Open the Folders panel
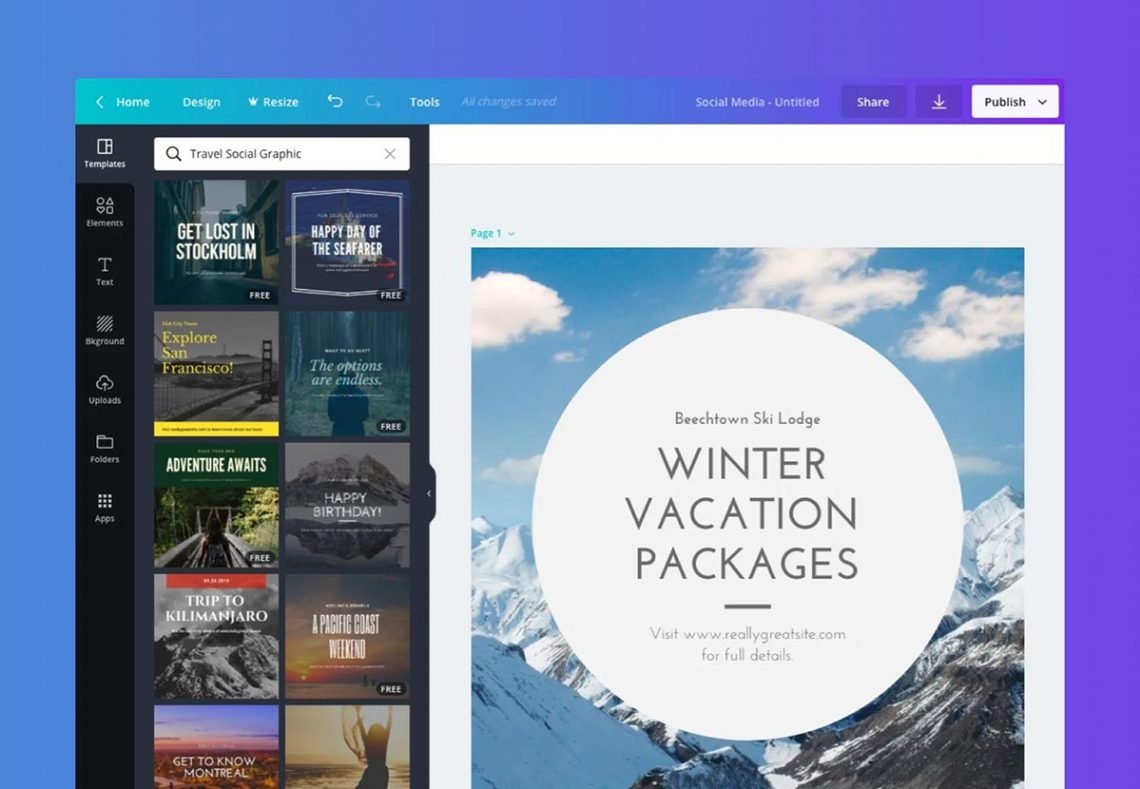Image resolution: width=1140 pixels, height=789 pixels. [x=104, y=447]
